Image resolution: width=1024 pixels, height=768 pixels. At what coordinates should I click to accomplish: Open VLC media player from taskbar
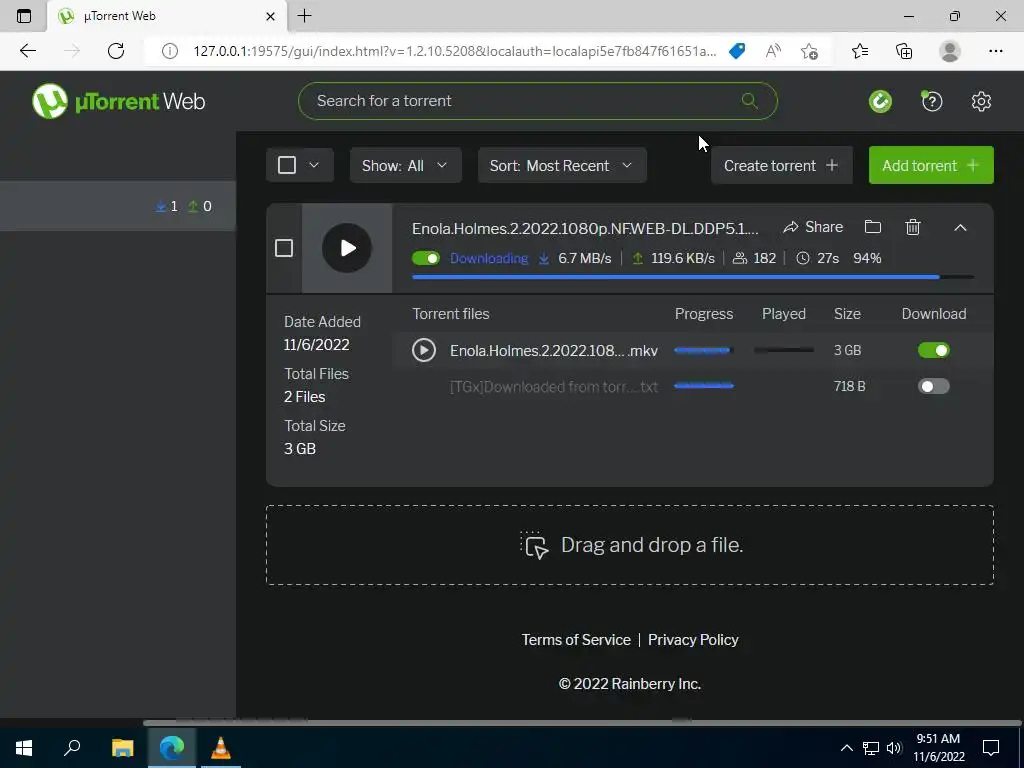tap(221, 748)
